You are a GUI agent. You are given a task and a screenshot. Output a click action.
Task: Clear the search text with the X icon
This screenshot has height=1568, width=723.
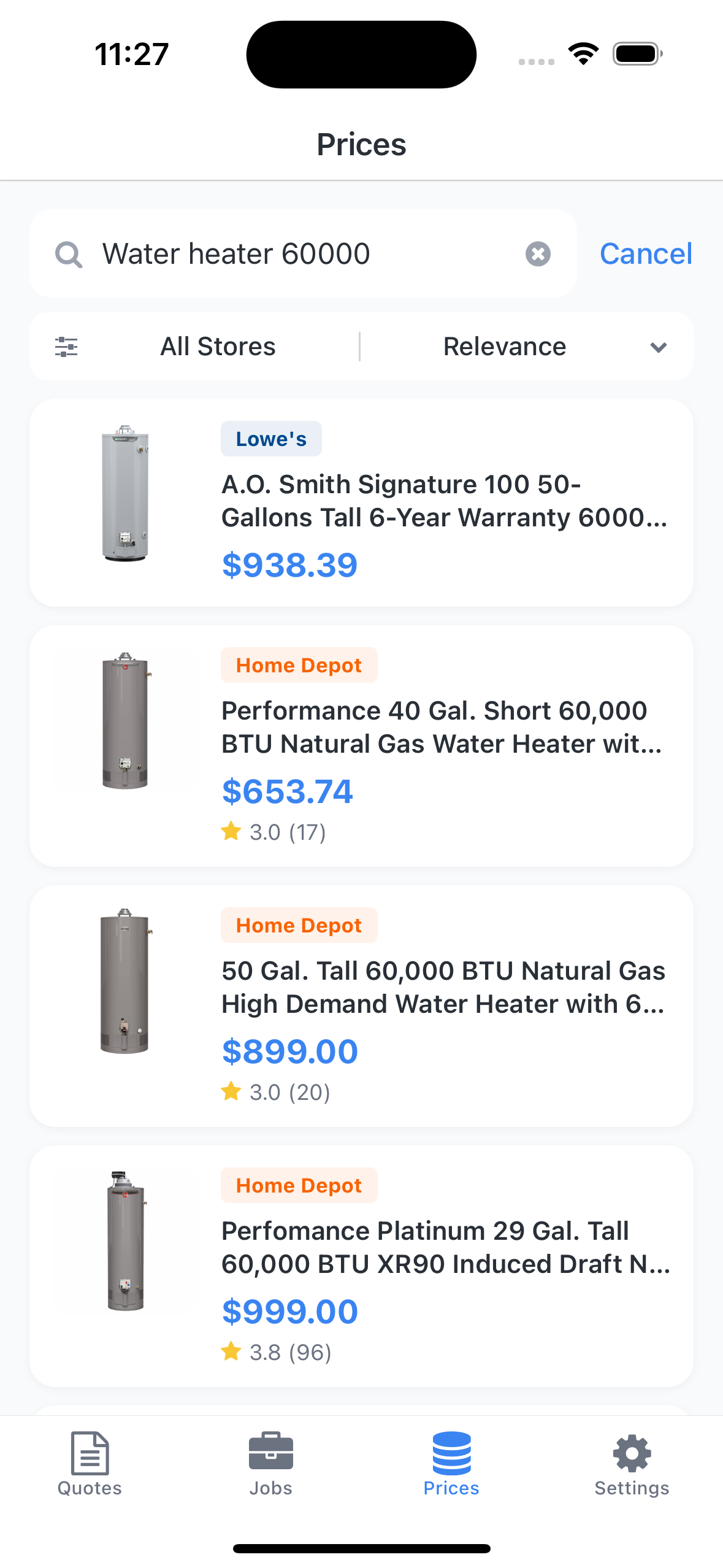[538, 254]
